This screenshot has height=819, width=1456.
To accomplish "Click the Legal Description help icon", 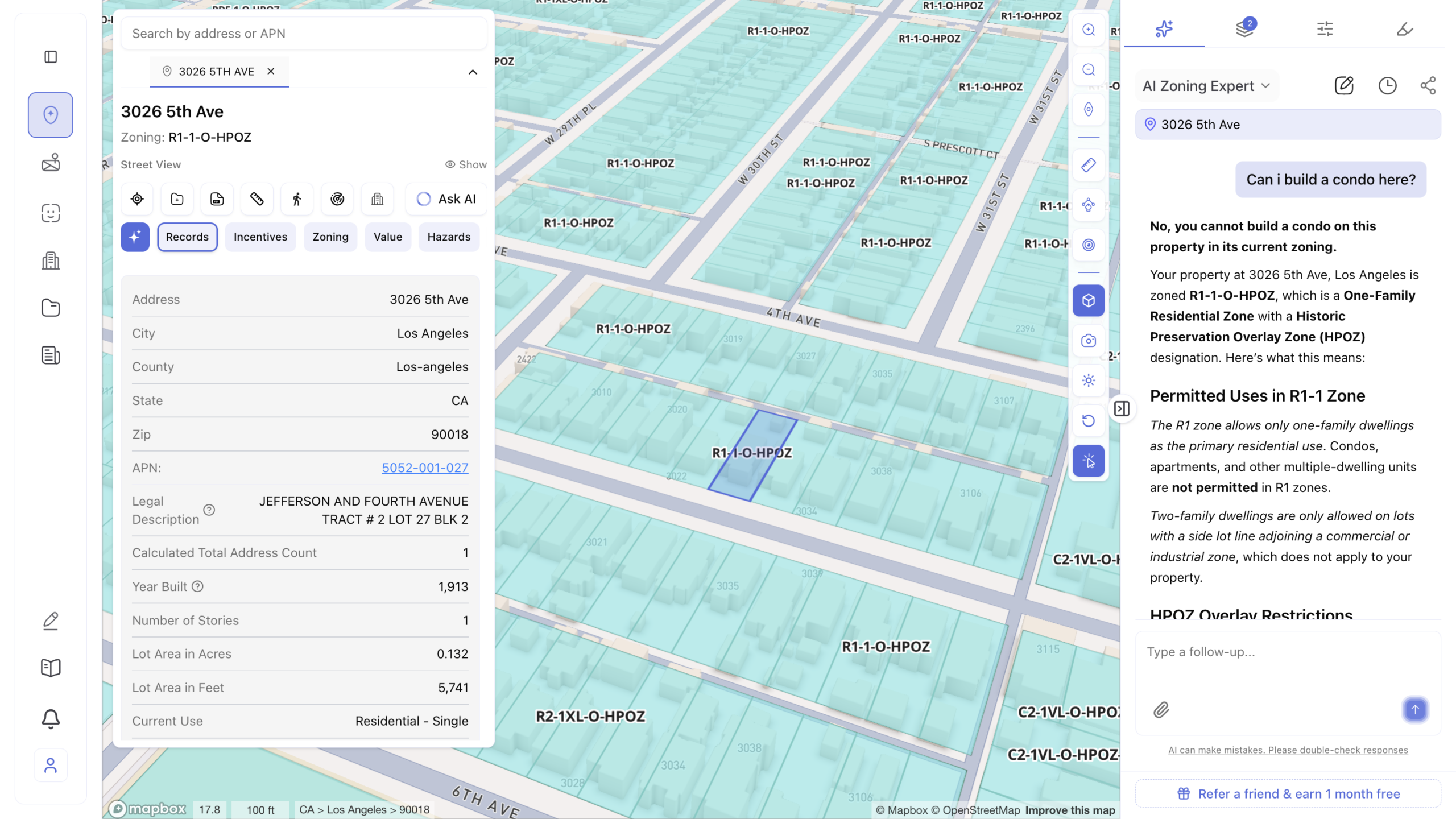I will point(209,510).
